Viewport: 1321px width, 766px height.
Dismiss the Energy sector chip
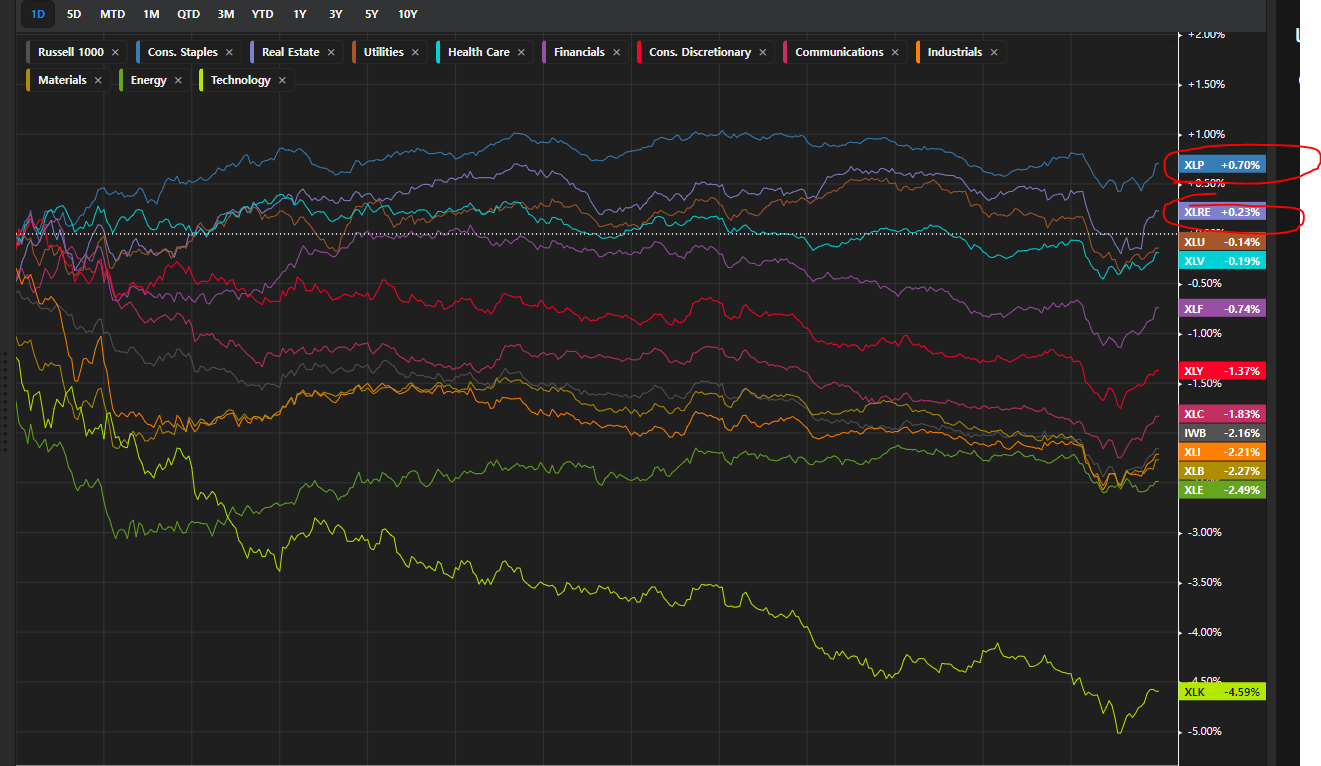(178, 80)
